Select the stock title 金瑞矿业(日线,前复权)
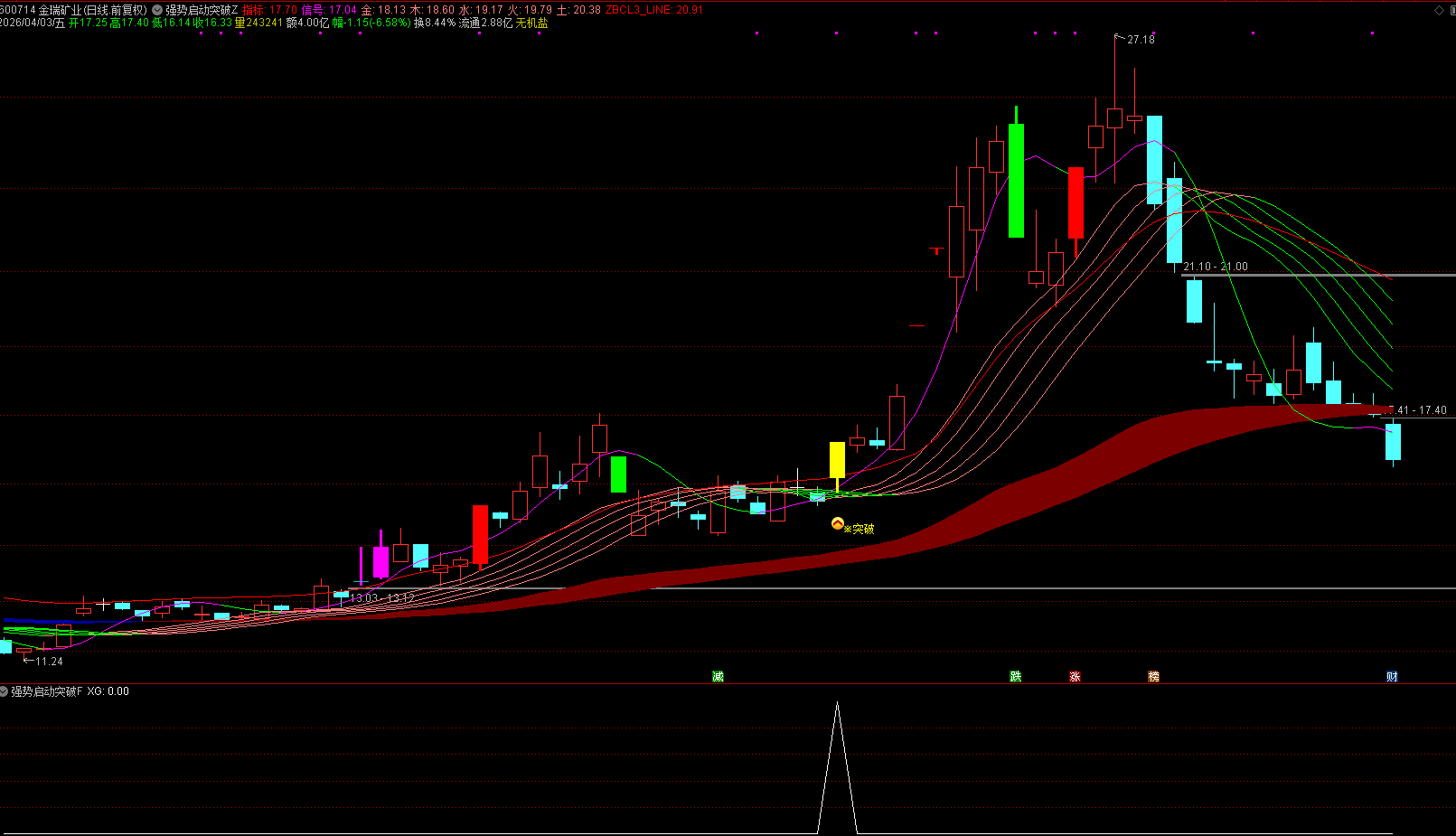The image size is (1456, 836). pos(92,10)
